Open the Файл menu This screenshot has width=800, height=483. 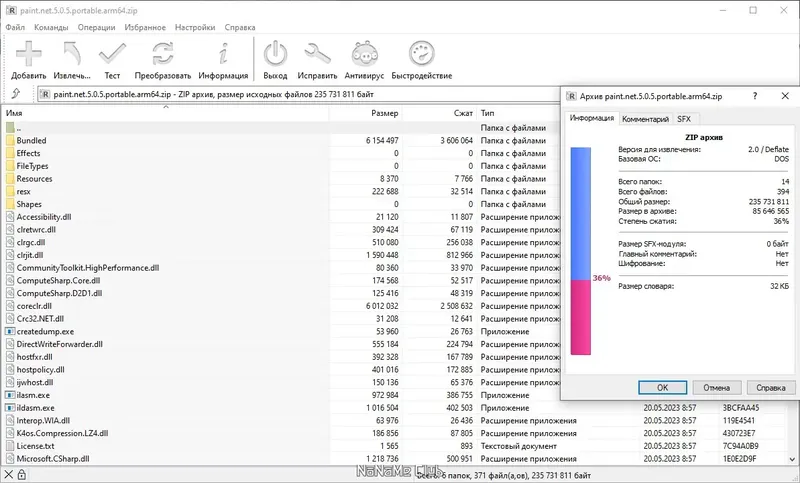coord(15,28)
